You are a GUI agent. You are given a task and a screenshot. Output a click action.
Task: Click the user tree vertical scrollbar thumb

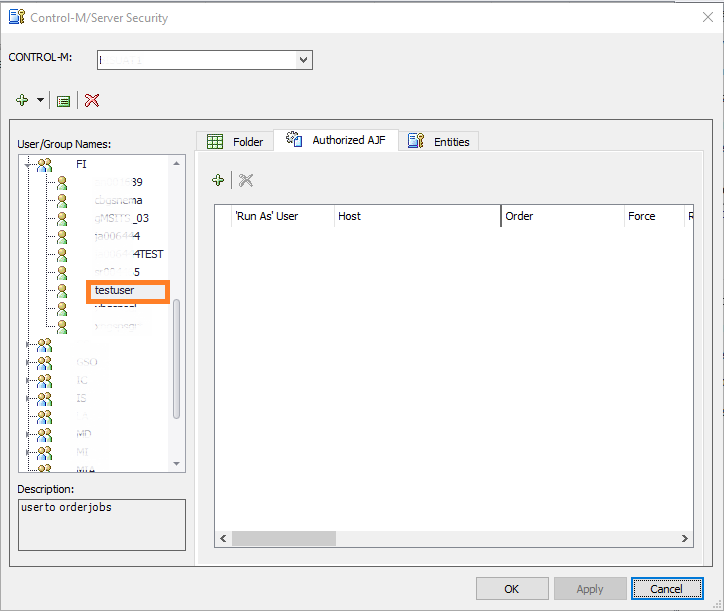[176, 359]
